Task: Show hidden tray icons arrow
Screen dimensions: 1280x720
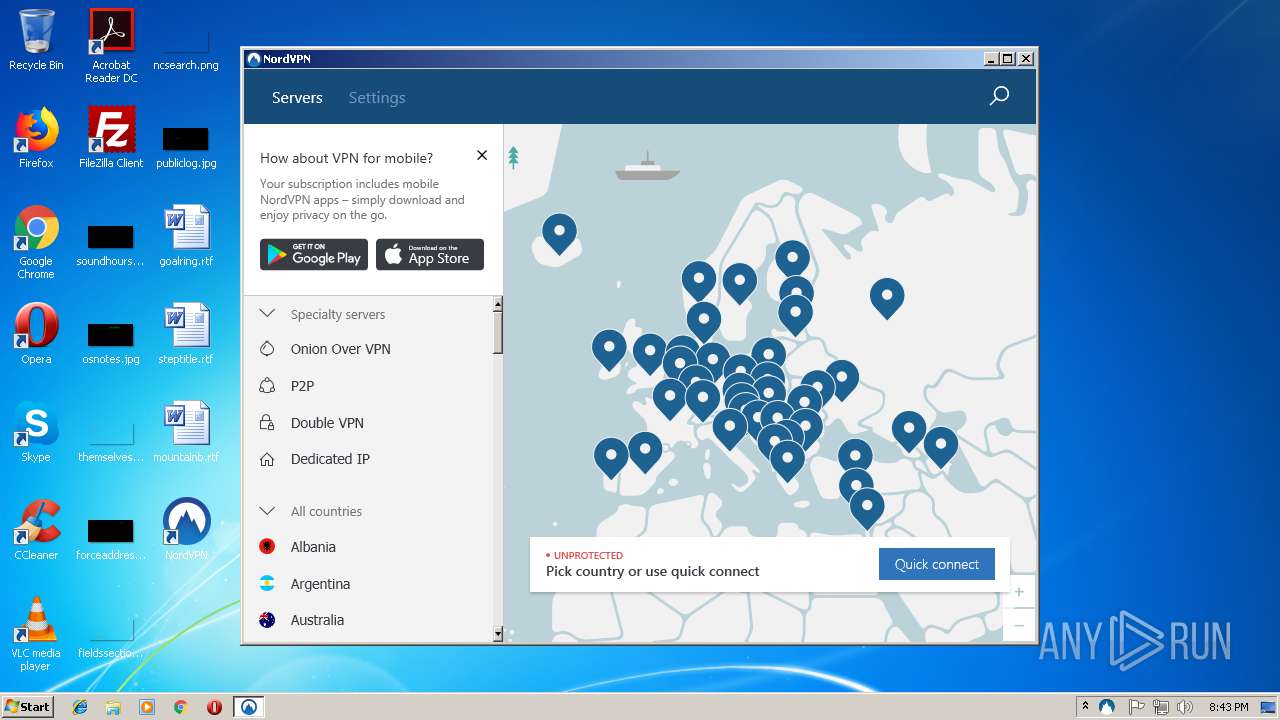Action: 1085,707
